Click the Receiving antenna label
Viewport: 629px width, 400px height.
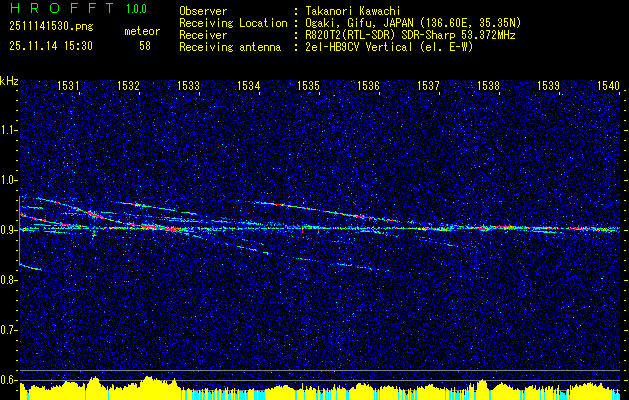coord(230,47)
